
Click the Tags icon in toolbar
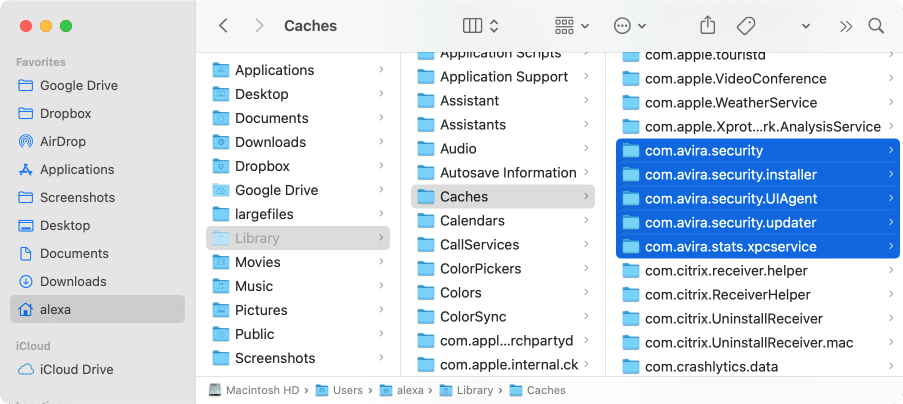pyautogui.click(x=746, y=26)
